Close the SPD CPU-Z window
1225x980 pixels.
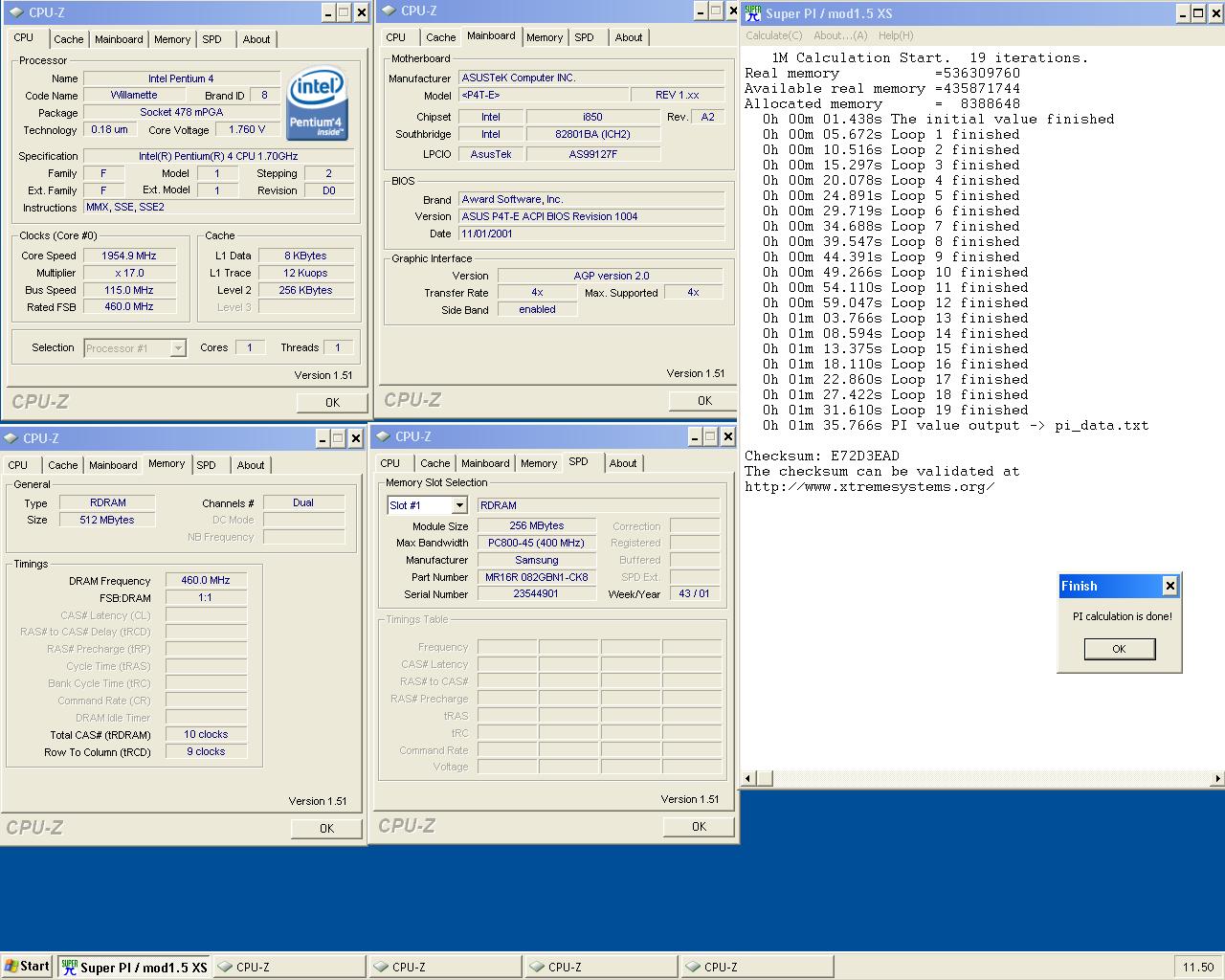pos(727,436)
